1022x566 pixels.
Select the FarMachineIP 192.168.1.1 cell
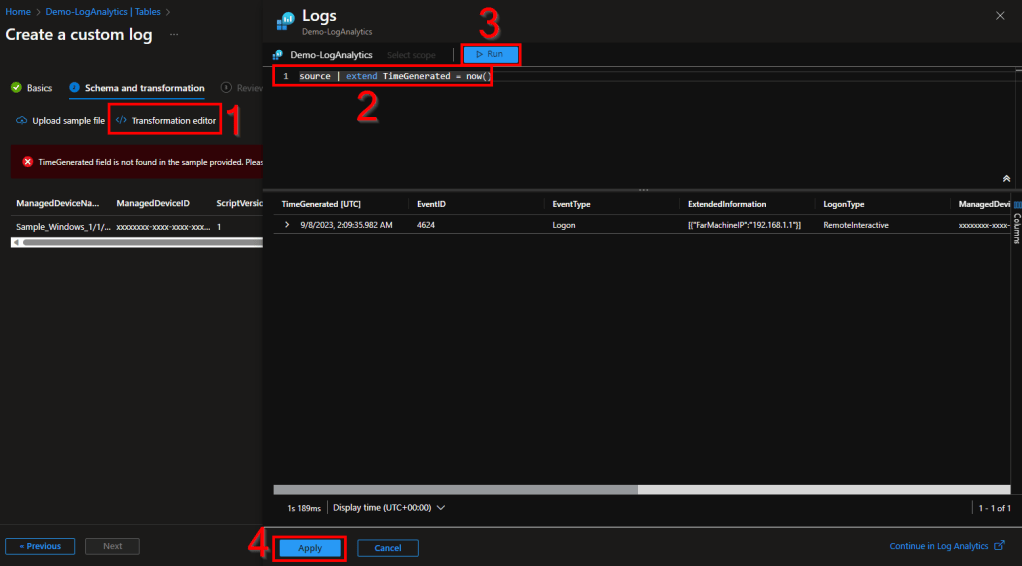coord(744,225)
